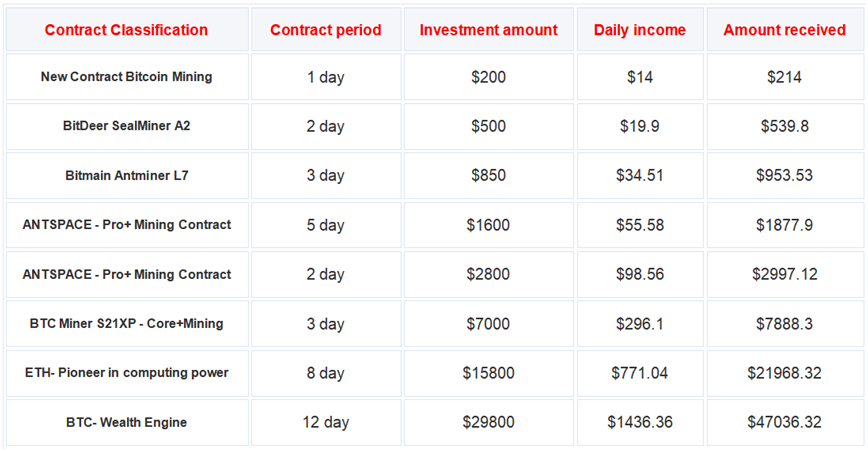This screenshot has height=451, width=868.
Task: Select the $953.53 amount received cell
Action: pyautogui.click(x=784, y=176)
